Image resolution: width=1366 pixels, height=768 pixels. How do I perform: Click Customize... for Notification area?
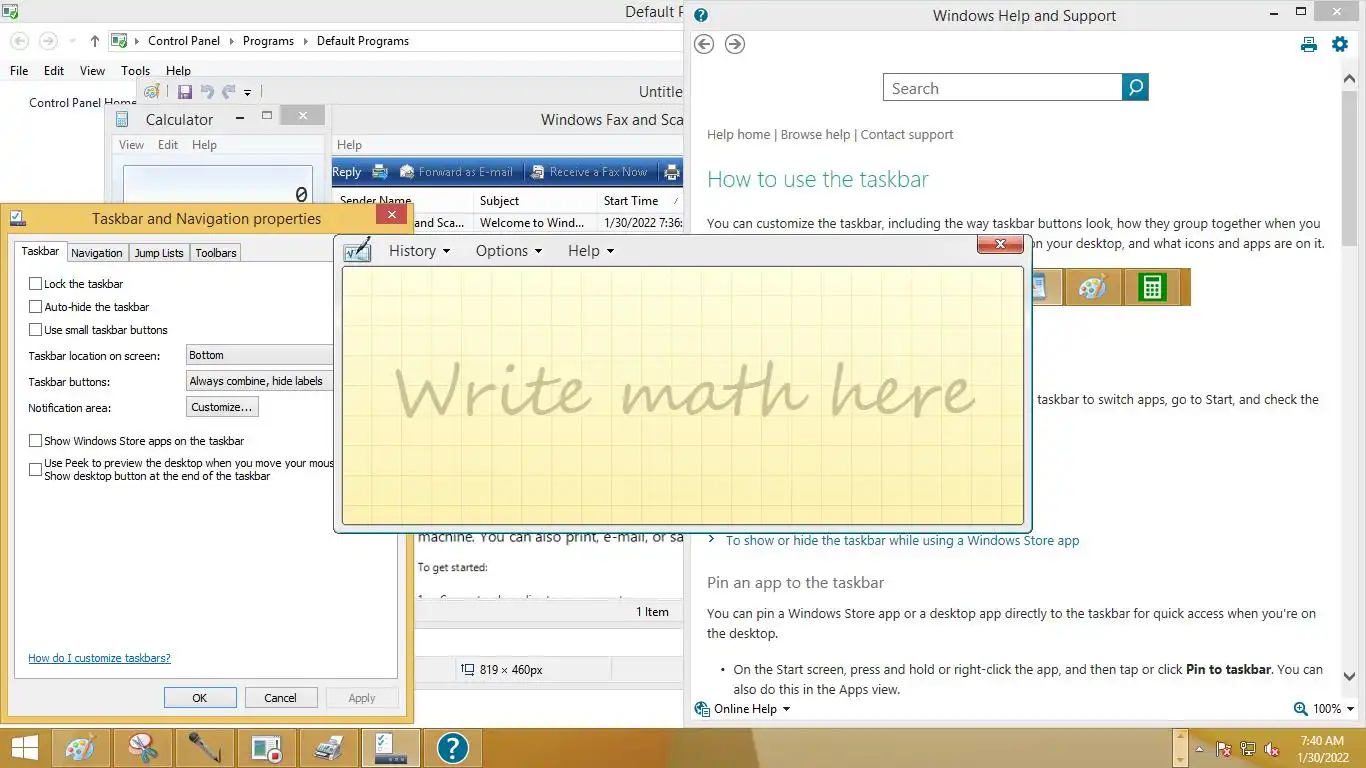click(223, 407)
